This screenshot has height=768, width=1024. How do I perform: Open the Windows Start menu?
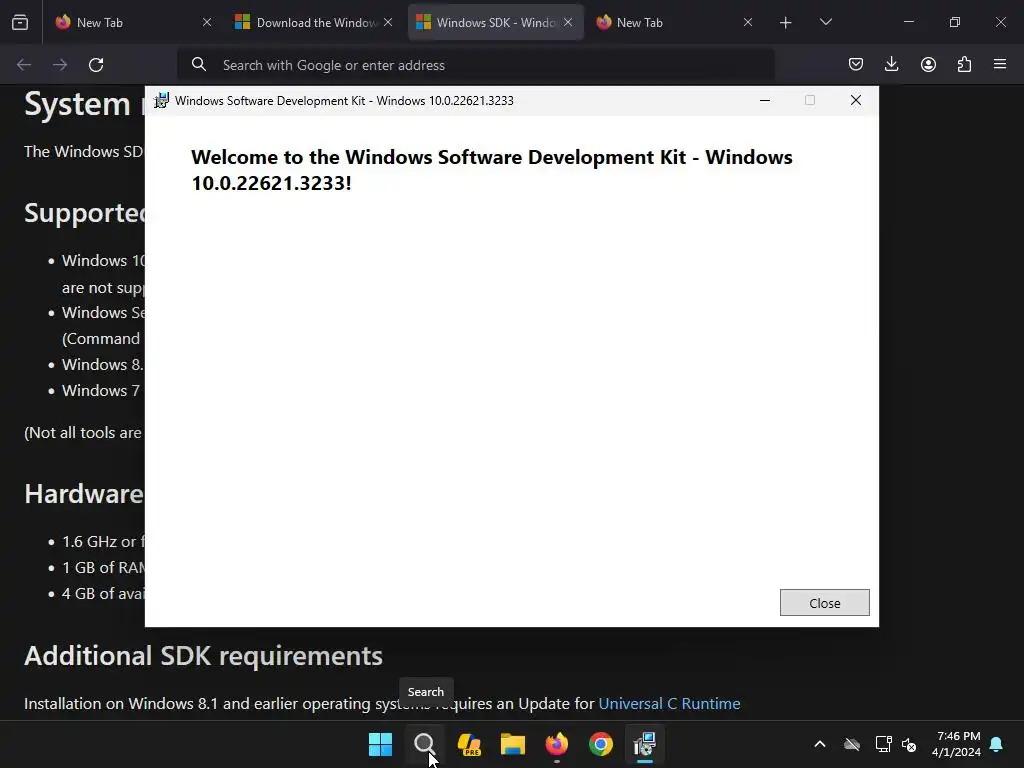[x=380, y=744]
